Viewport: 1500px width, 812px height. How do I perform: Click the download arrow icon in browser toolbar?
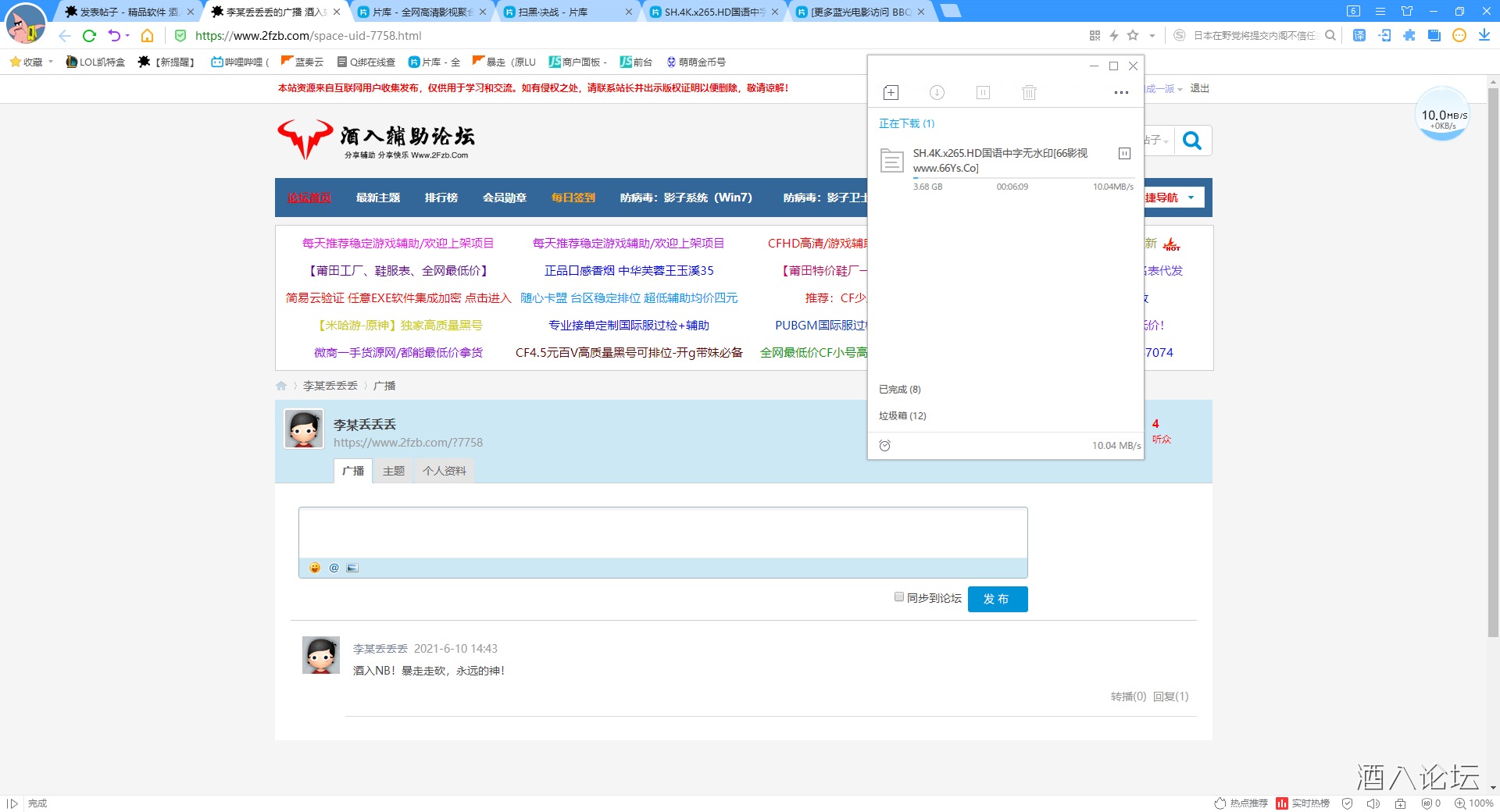[x=1484, y=35]
